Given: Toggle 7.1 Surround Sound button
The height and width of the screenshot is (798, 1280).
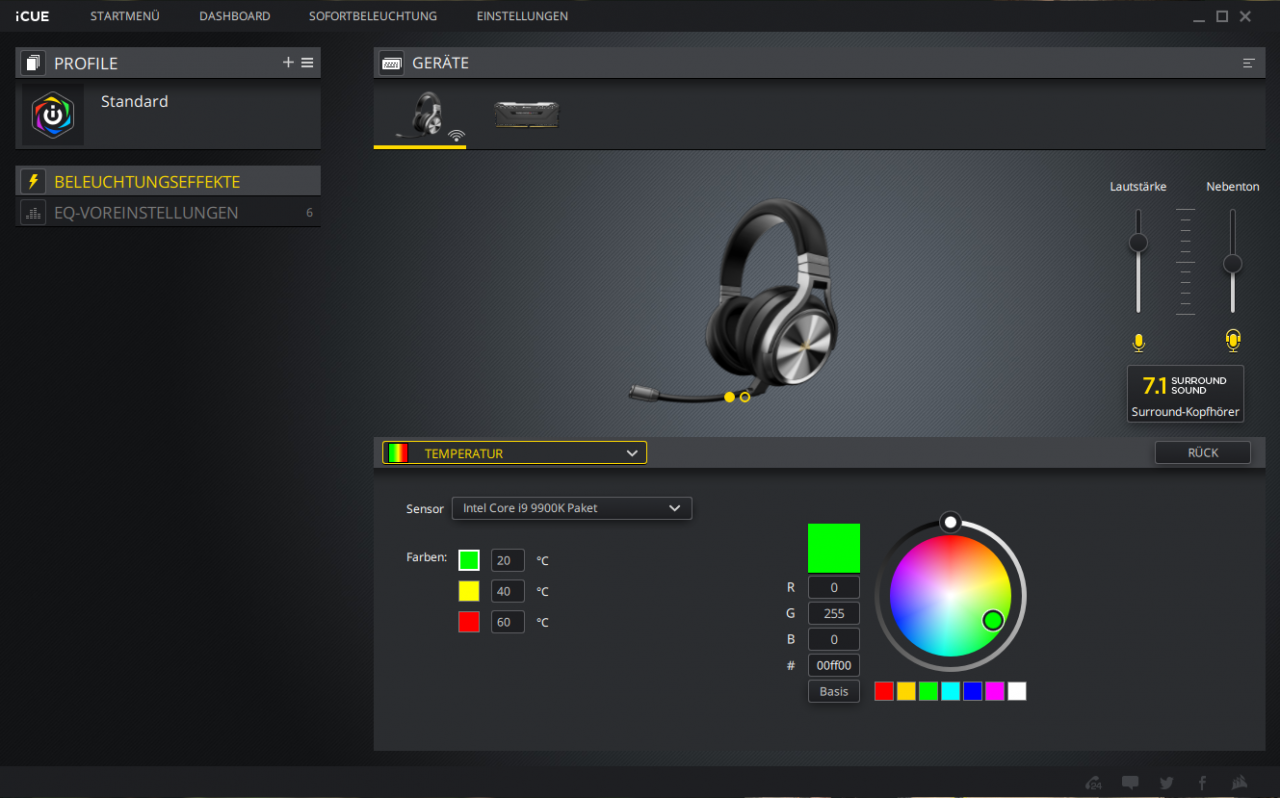Looking at the screenshot, I should (x=1185, y=393).
